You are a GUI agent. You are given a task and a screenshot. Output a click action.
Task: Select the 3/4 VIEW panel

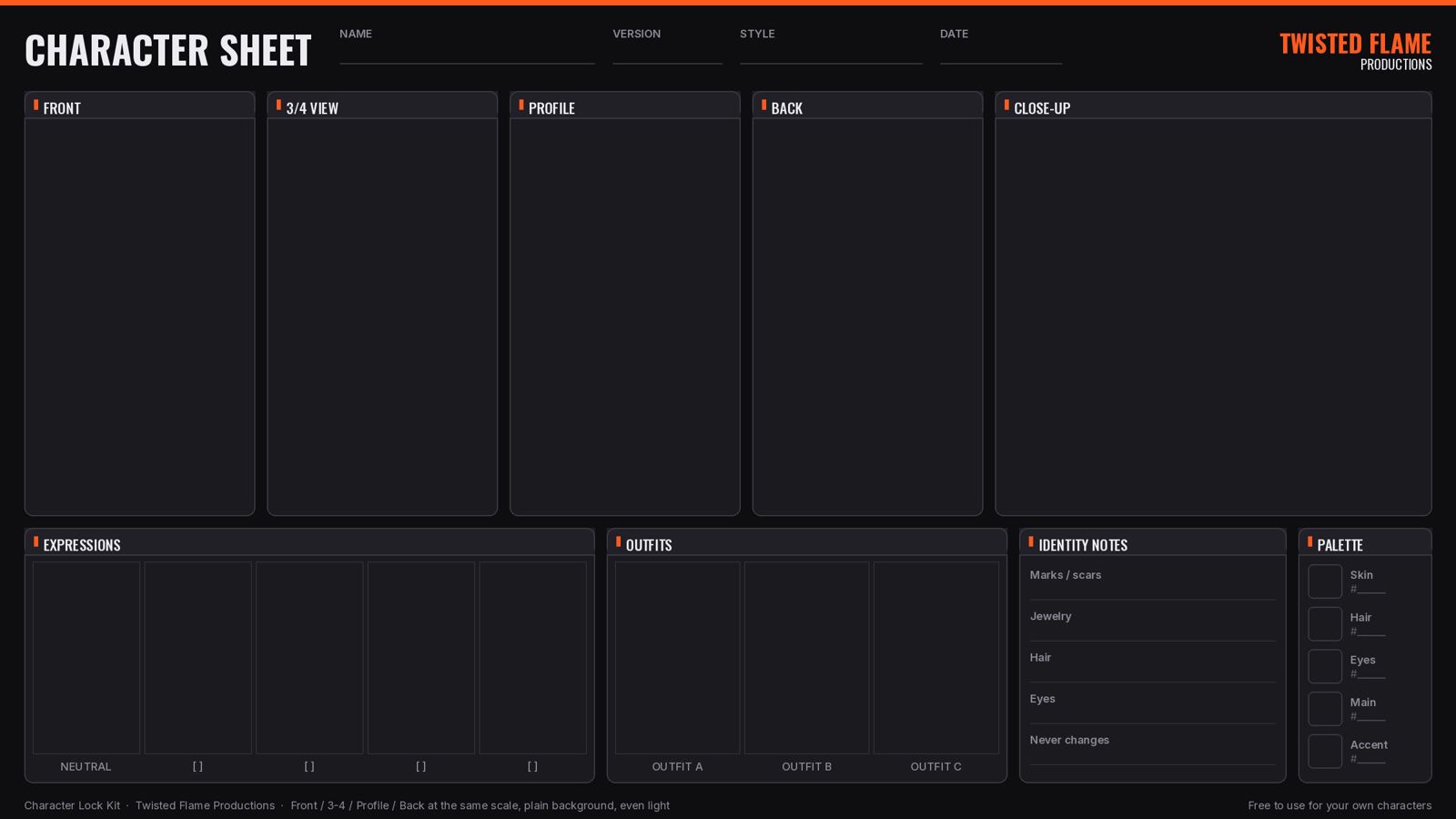(382, 303)
